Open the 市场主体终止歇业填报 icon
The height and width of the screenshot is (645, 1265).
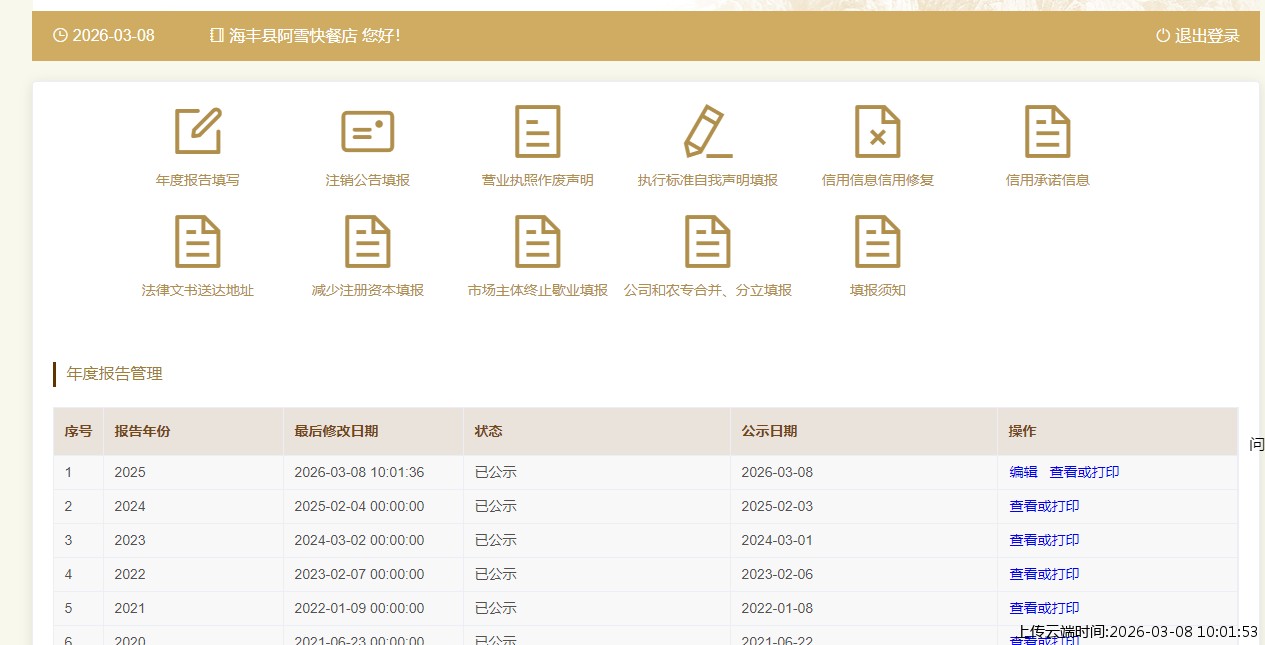click(x=538, y=242)
